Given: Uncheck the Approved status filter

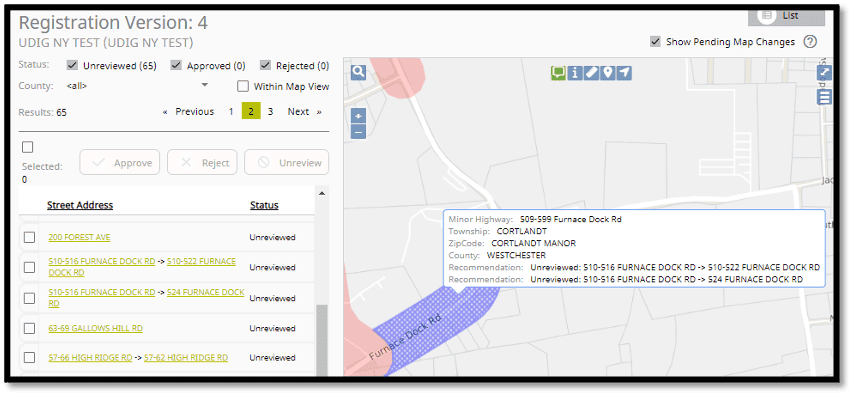Looking at the screenshot, I should [x=176, y=65].
